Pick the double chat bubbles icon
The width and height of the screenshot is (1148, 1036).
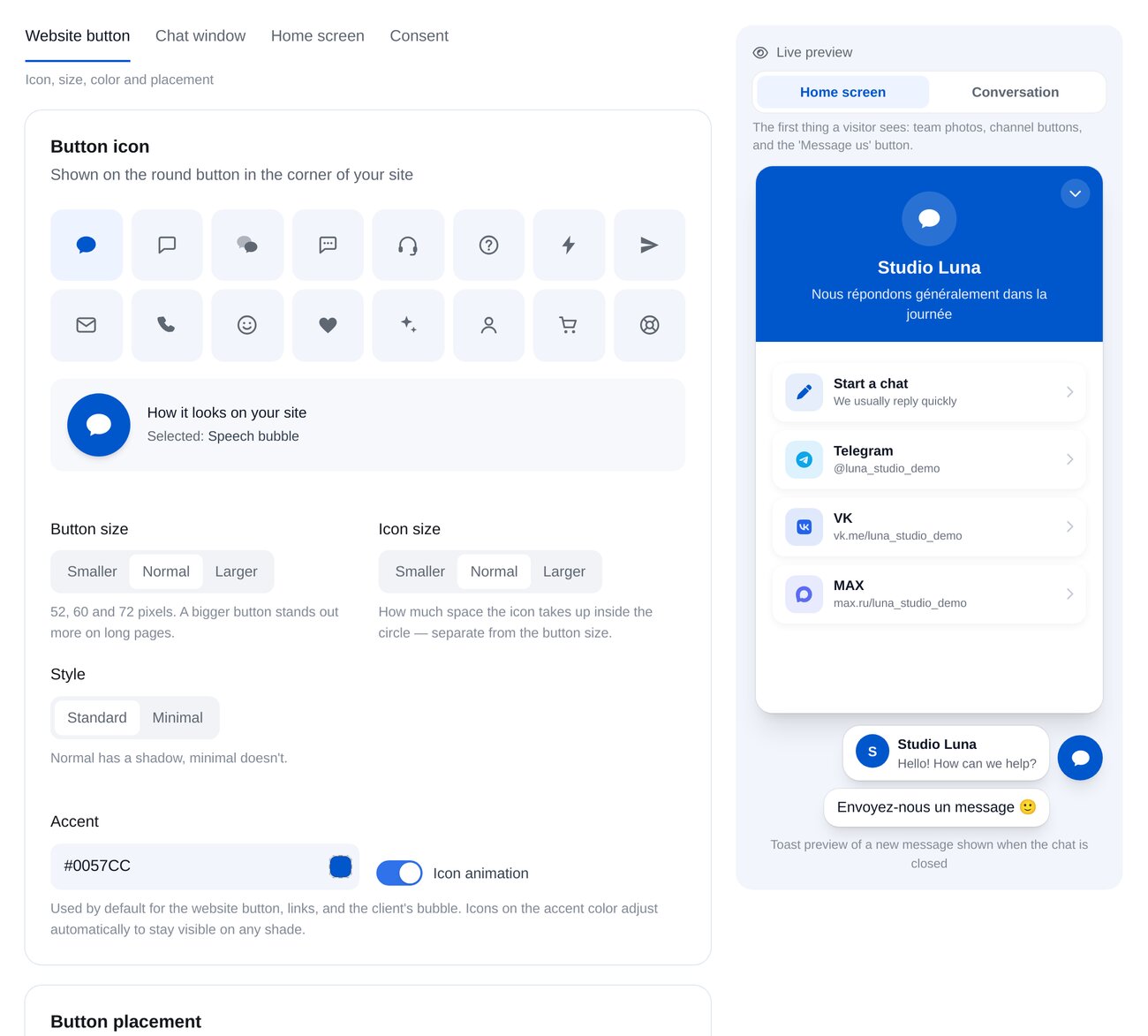247,245
